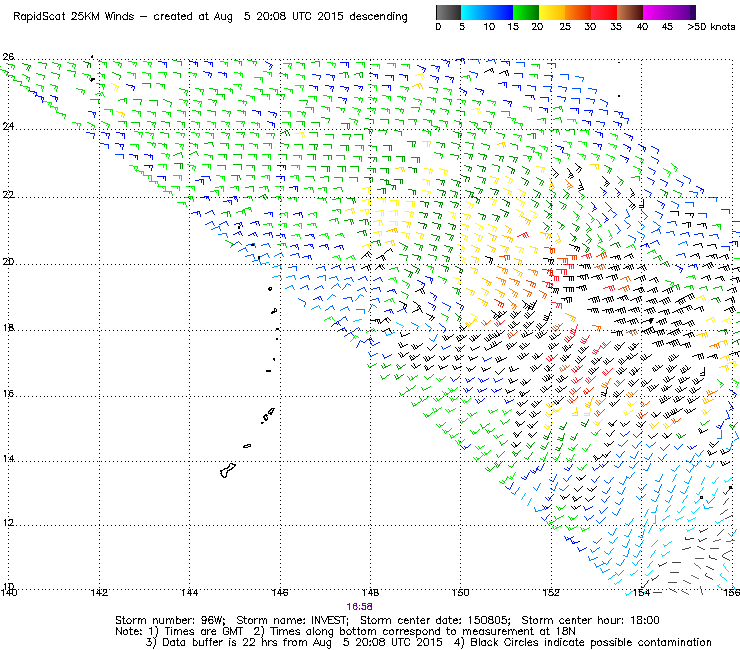Click the longitude axis label '146'
Screen dimensions: 740x650
tap(280, 592)
